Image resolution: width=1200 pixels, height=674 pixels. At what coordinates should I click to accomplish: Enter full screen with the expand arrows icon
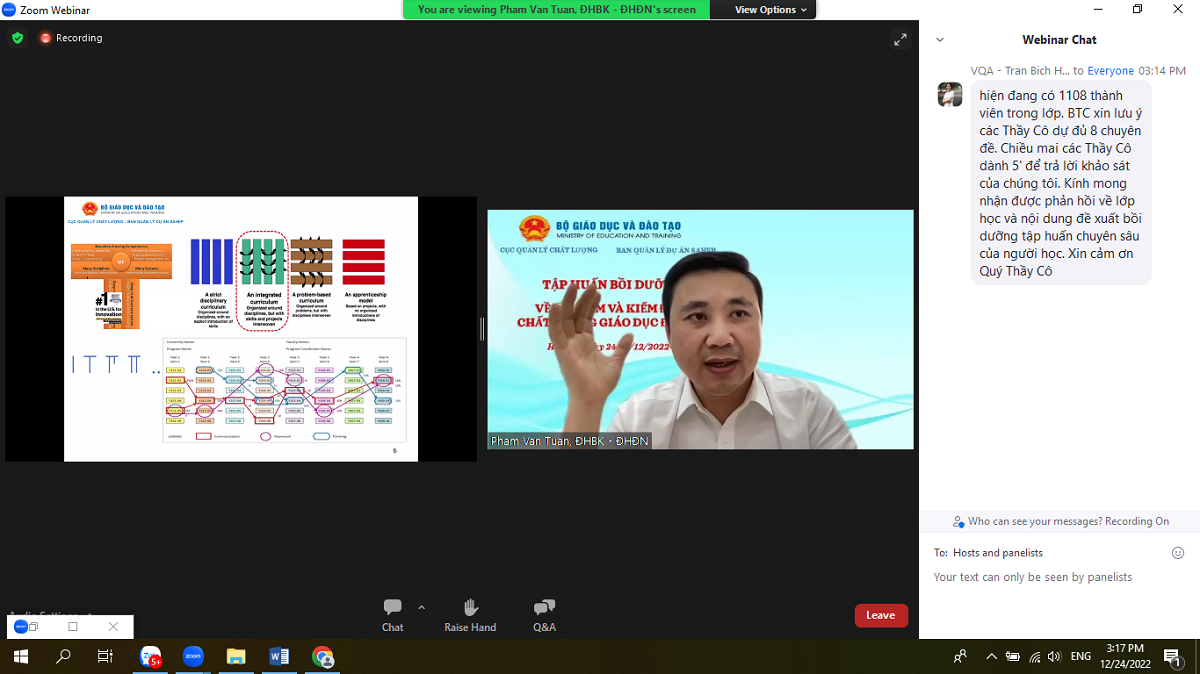click(900, 39)
